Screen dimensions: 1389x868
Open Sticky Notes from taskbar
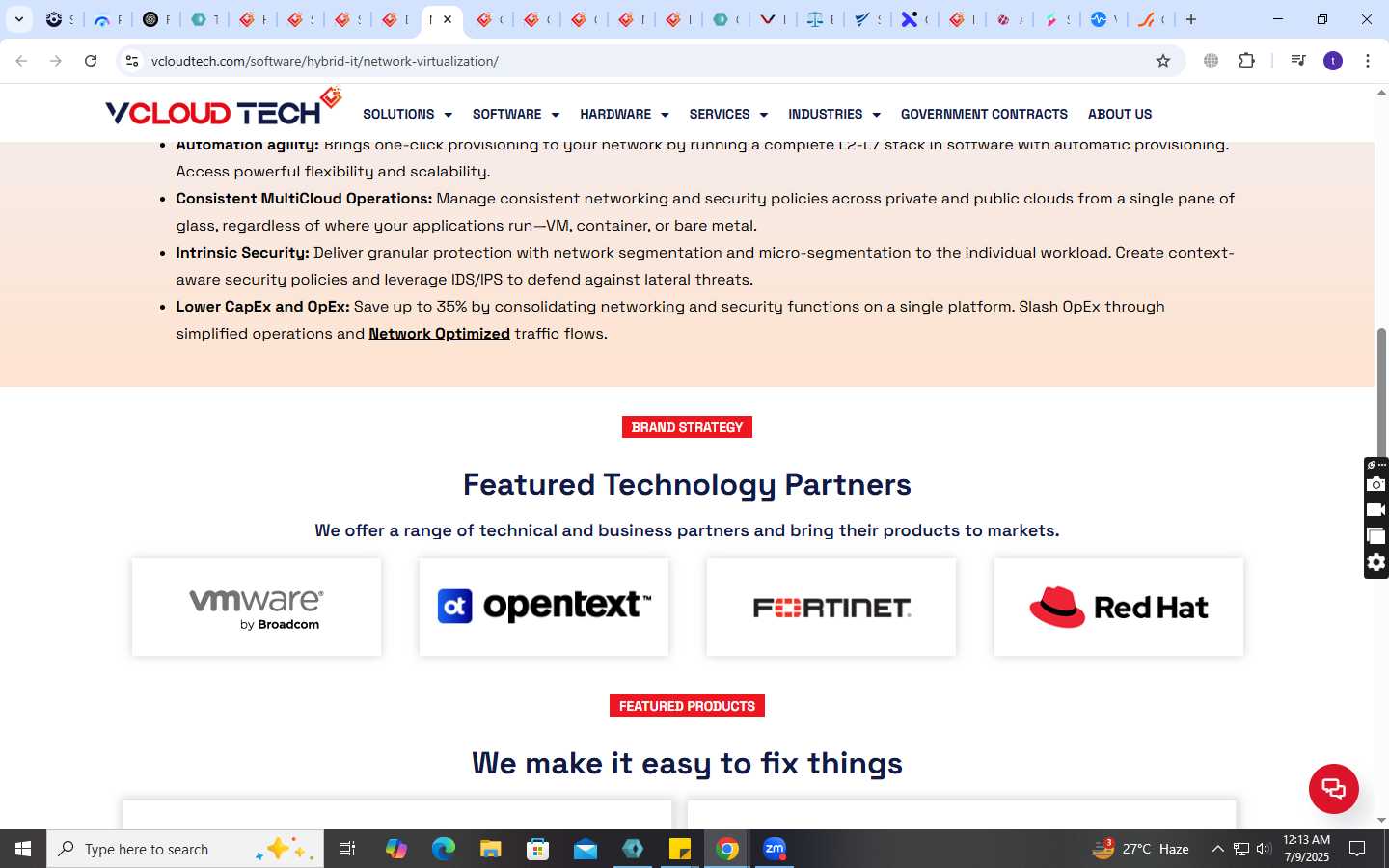tap(680, 849)
